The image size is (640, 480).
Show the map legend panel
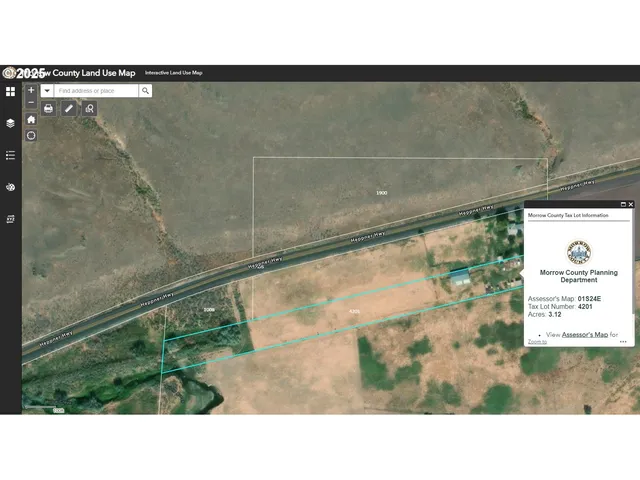point(11,155)
